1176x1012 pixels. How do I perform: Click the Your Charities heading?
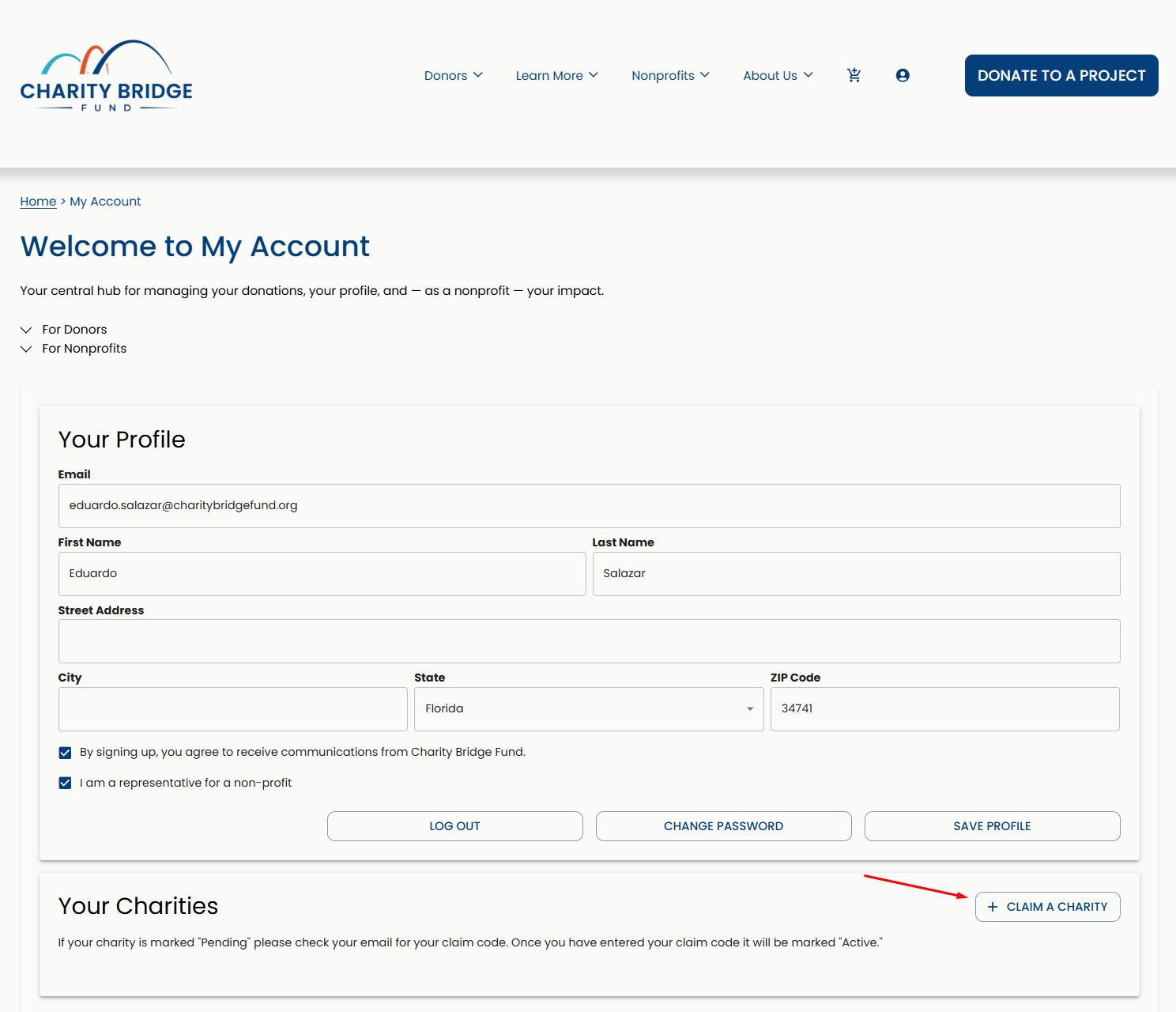tap(138, 906)
